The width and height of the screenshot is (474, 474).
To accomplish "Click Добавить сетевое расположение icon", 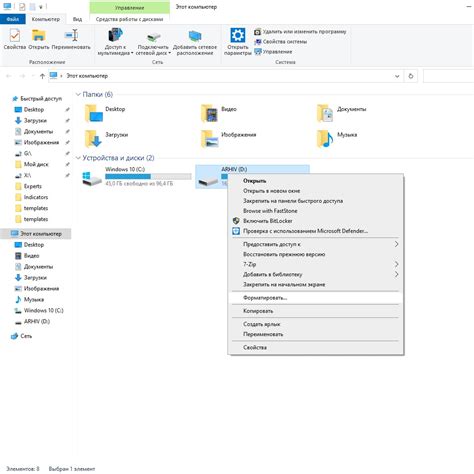I will tap(195, 36).
